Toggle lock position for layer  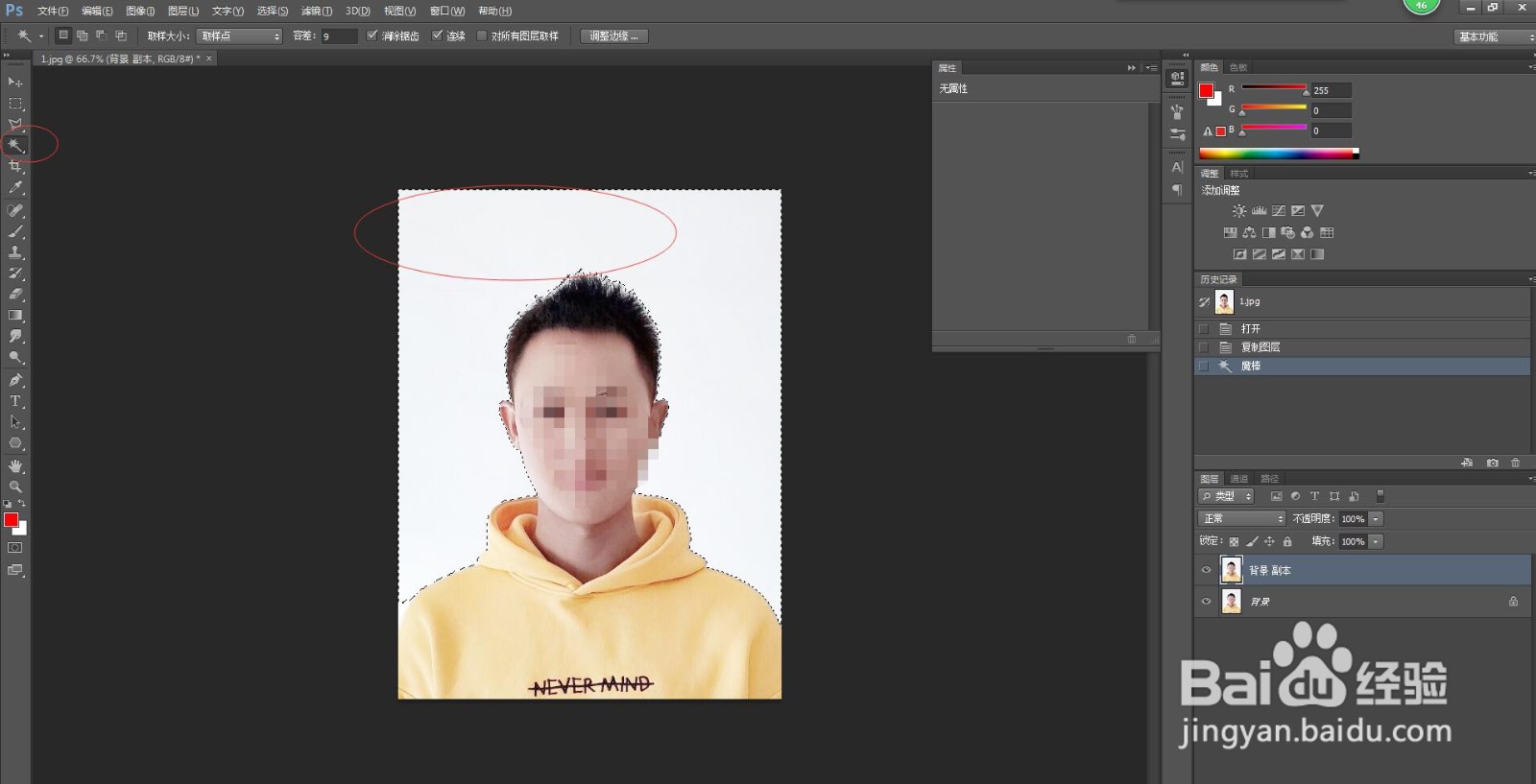coord(1269,542)
